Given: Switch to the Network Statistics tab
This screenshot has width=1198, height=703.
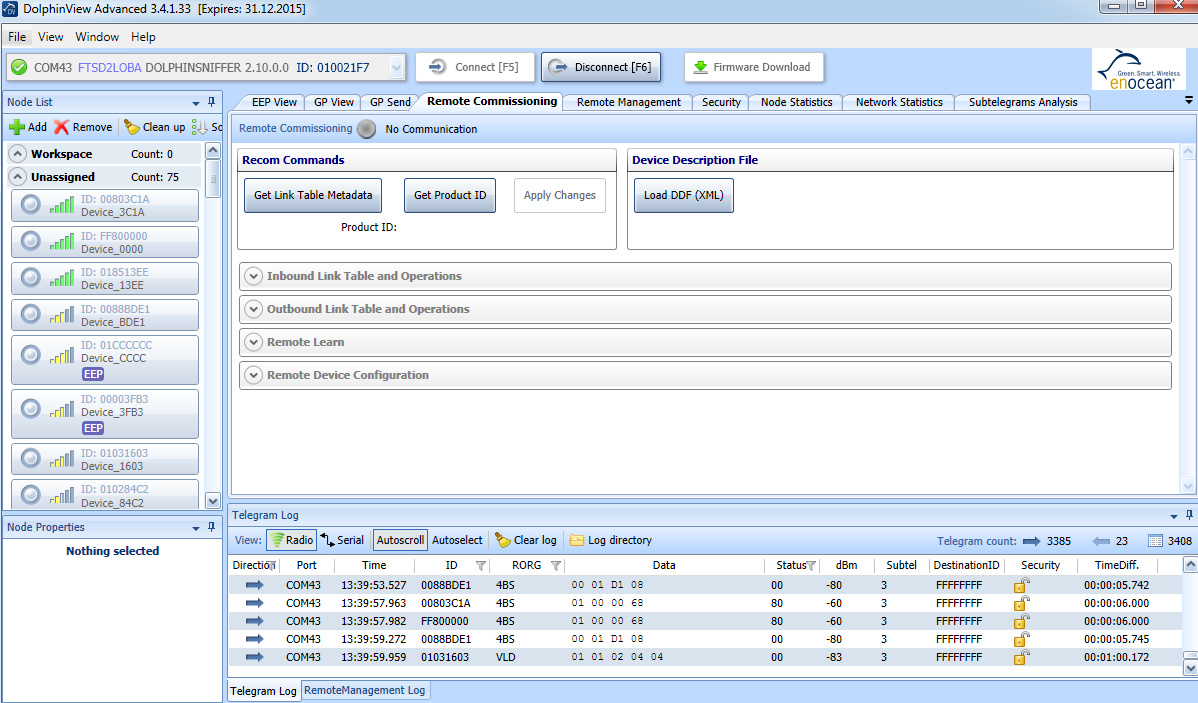Looking at the screenshot, I should (x=899, y=102).
